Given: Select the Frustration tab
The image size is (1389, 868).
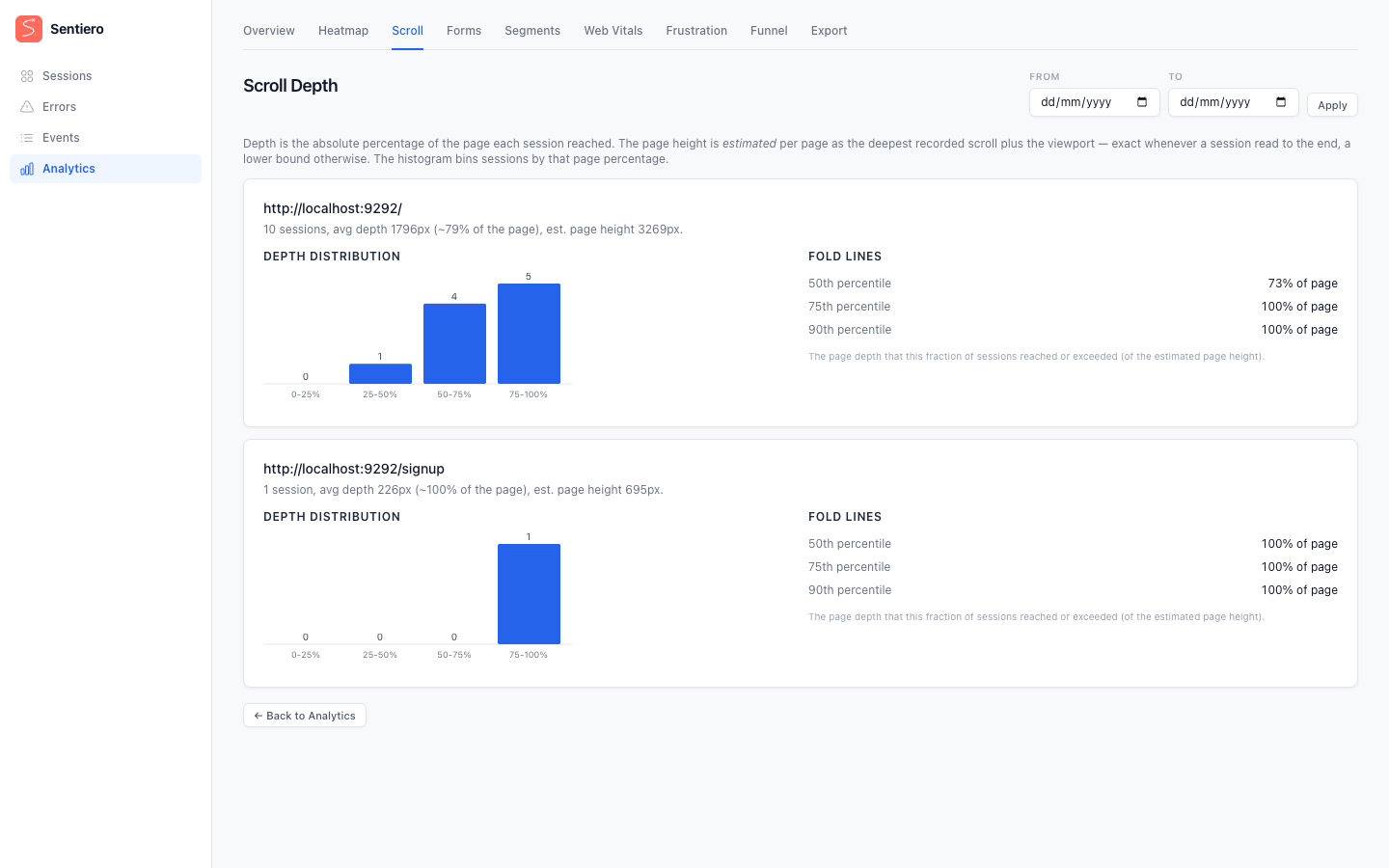Looking at the screenshot, I should 696,31.
